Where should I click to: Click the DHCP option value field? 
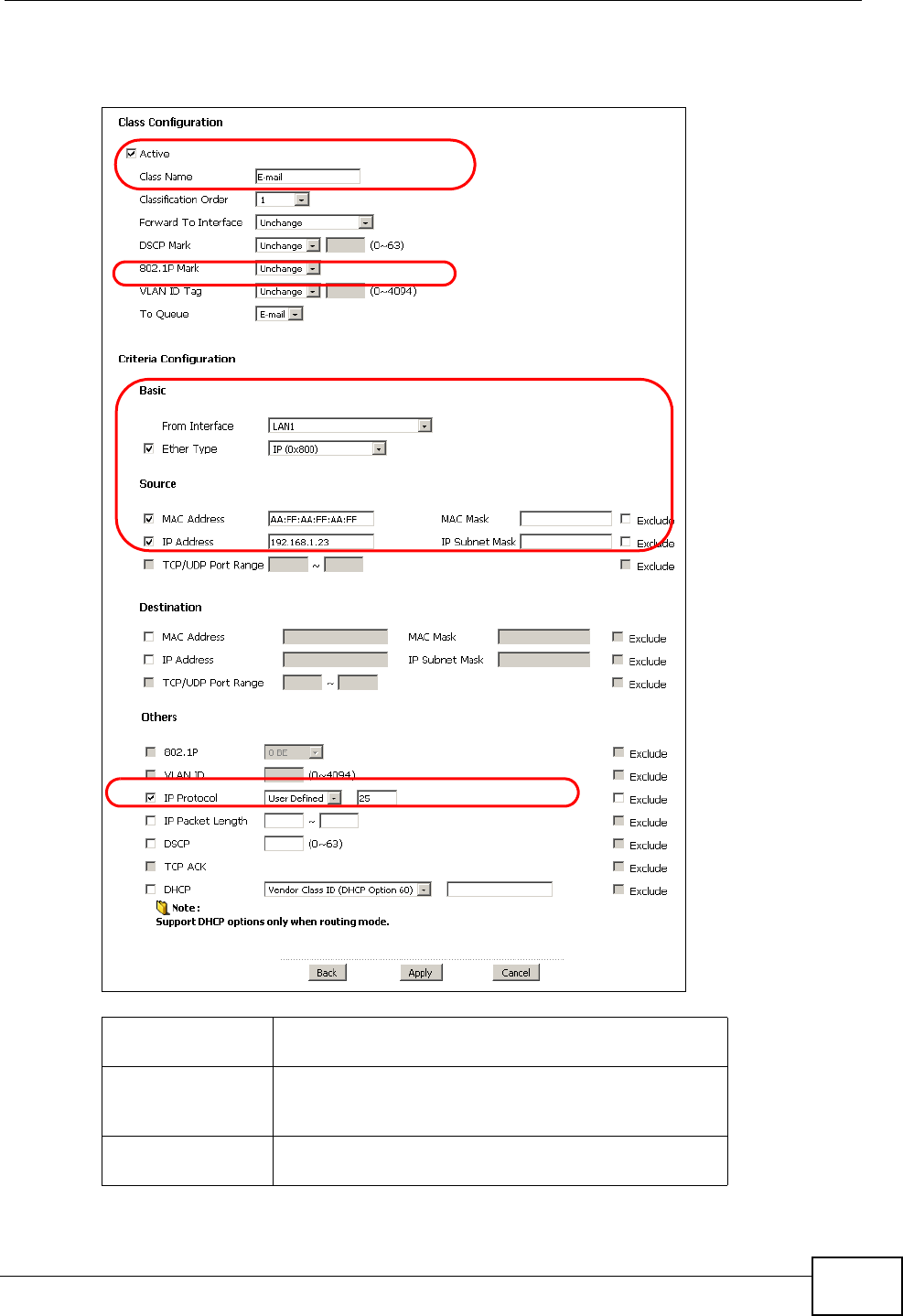coord(500,890)
